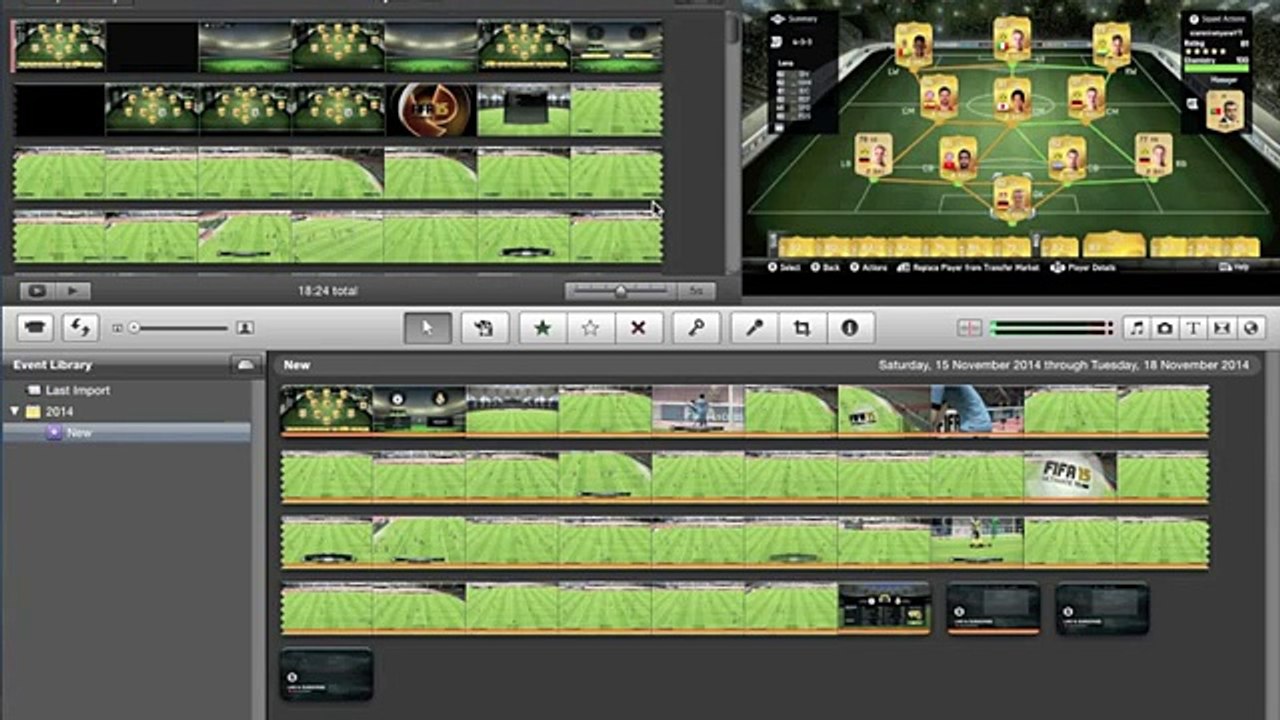1280x720 pixels.
Task: Click the 'New' event title header
Action: pos(297,365)
